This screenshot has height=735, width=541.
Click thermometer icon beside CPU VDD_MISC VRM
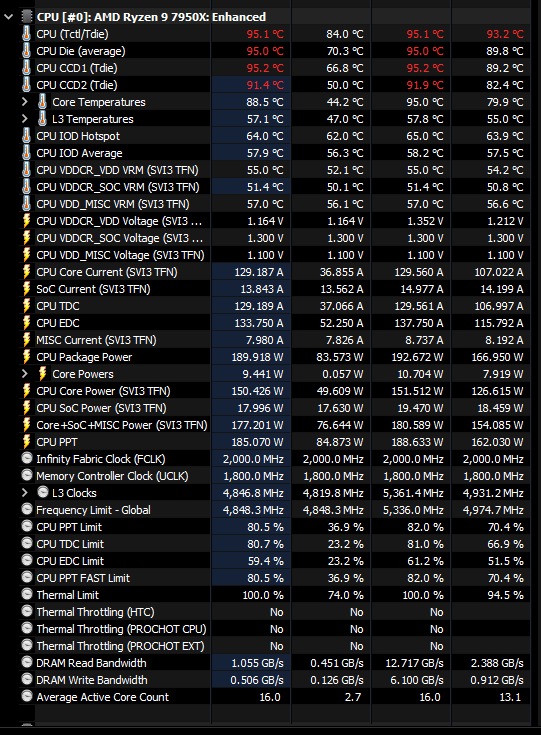point(27,204)
